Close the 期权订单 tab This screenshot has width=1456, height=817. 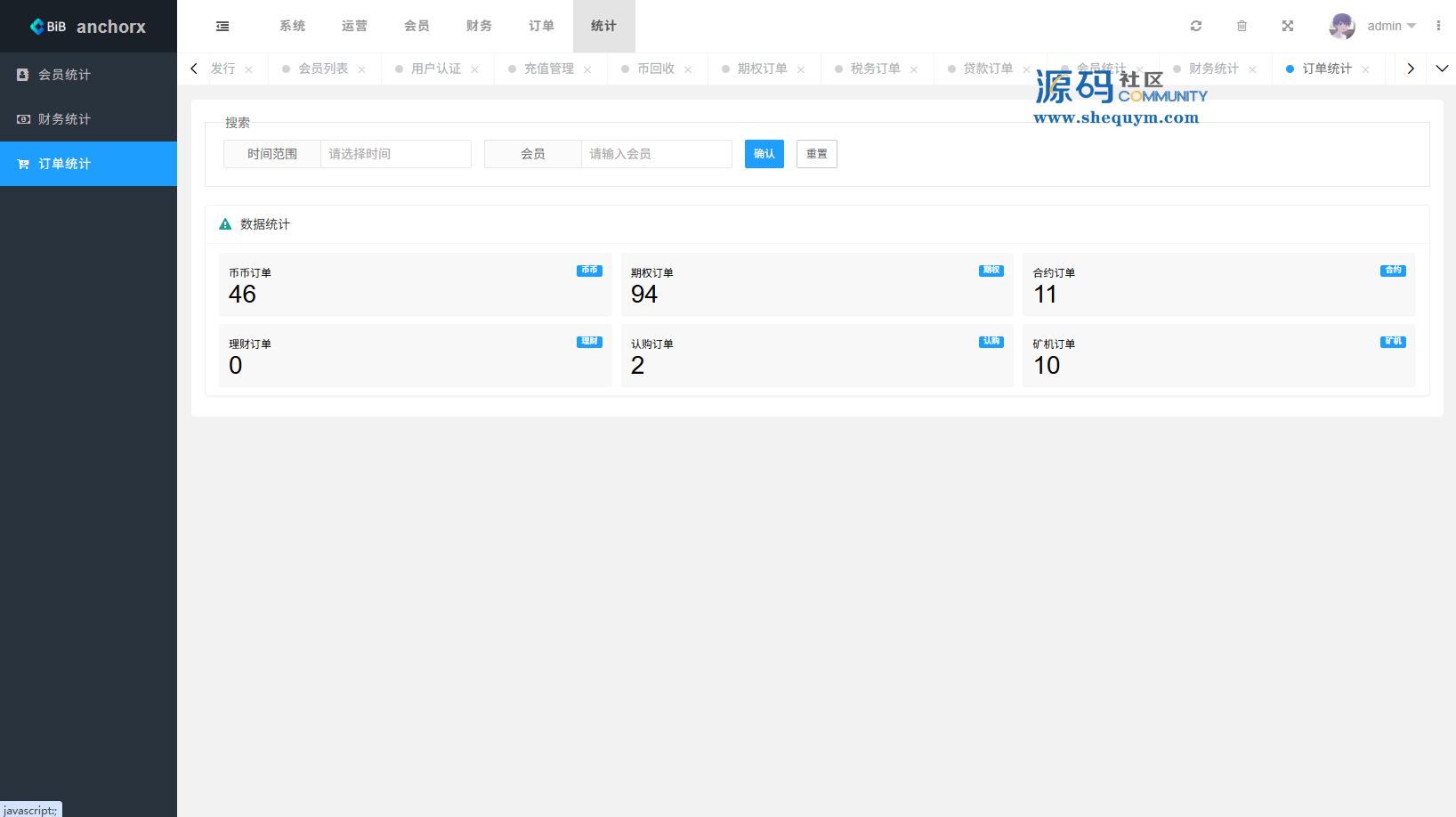tap(801, 69)
